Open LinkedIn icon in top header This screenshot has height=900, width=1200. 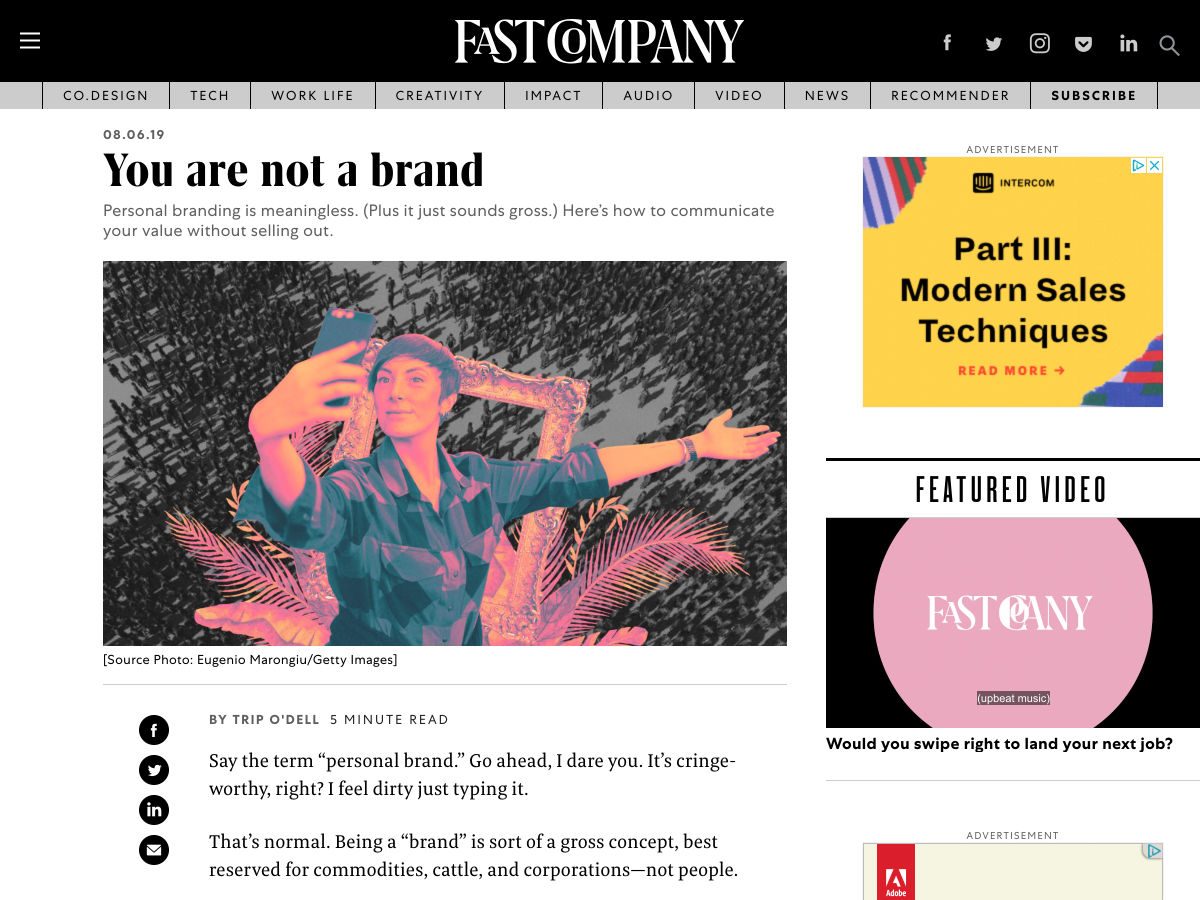(x=1128, y=43)
